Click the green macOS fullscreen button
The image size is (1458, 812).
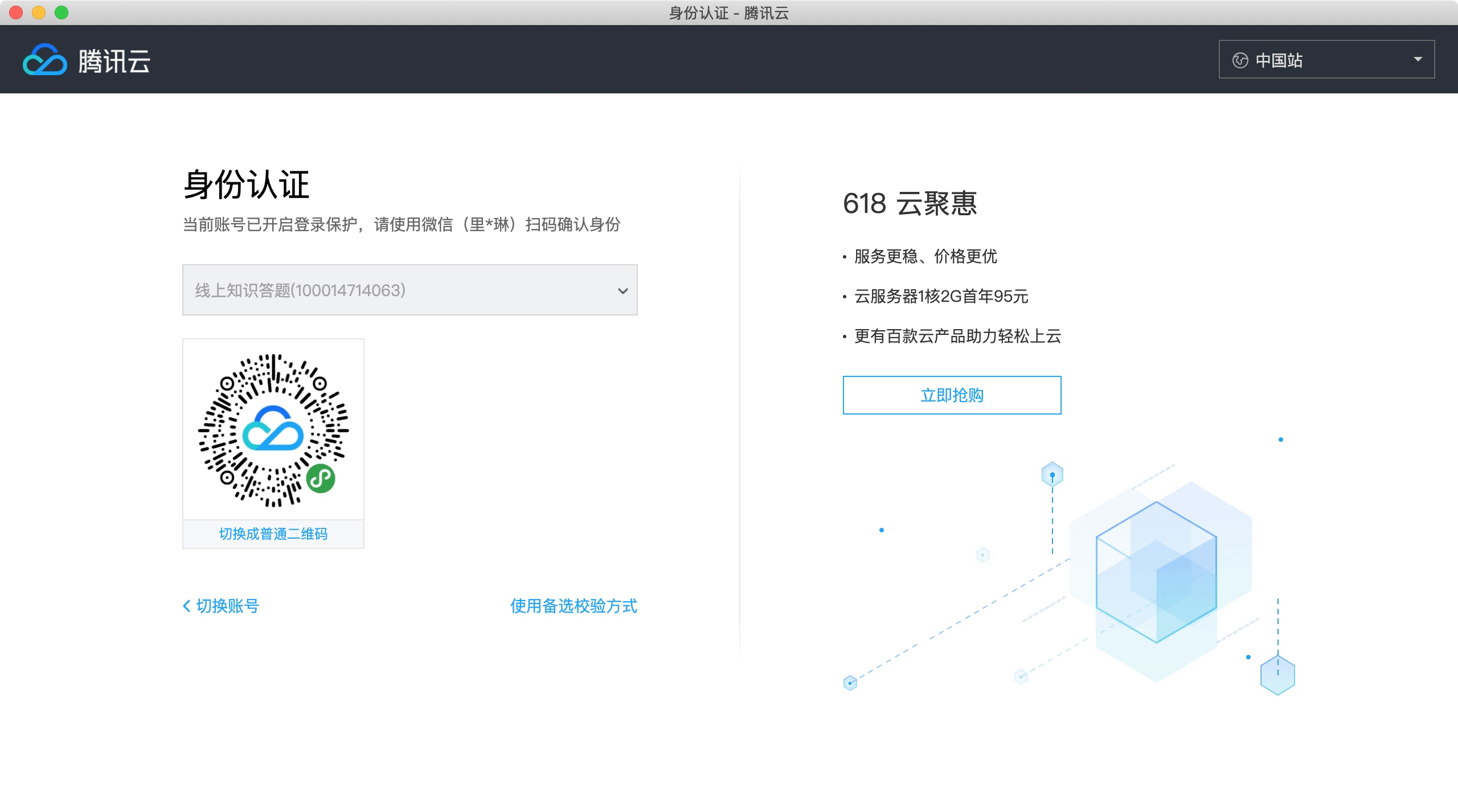tap(62, 13)
